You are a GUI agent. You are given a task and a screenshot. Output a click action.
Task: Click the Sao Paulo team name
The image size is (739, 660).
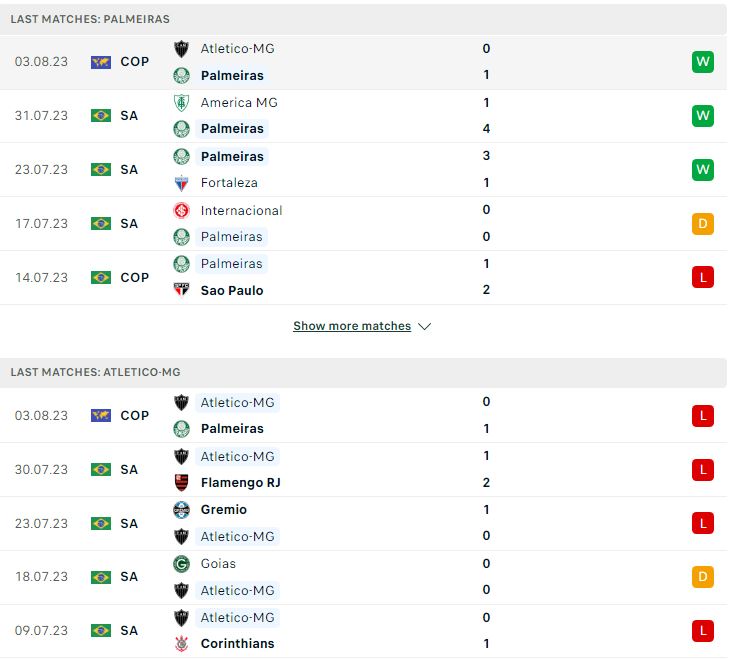coord(232,291)
